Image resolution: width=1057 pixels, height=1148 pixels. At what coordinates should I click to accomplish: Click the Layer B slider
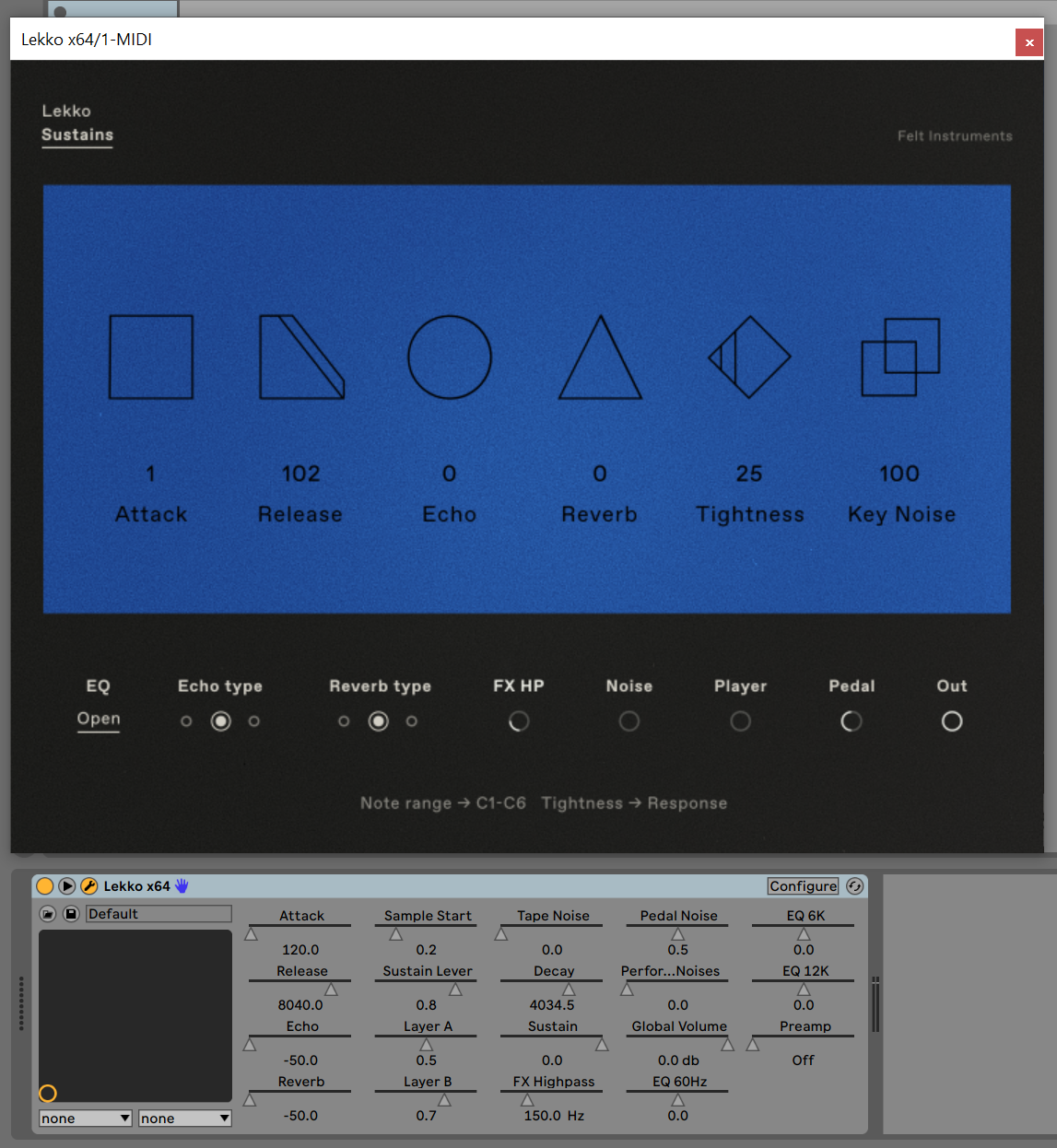[x=426, y=1098]
